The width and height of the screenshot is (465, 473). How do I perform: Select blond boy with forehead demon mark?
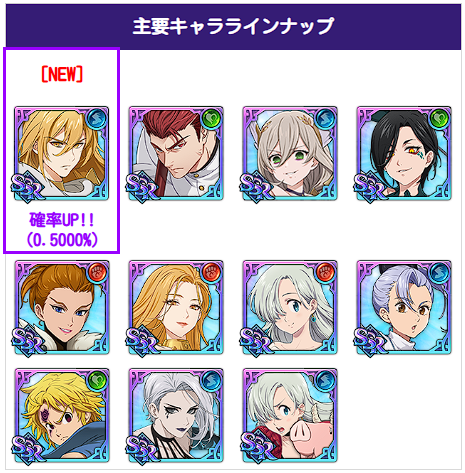click(62, 416)
